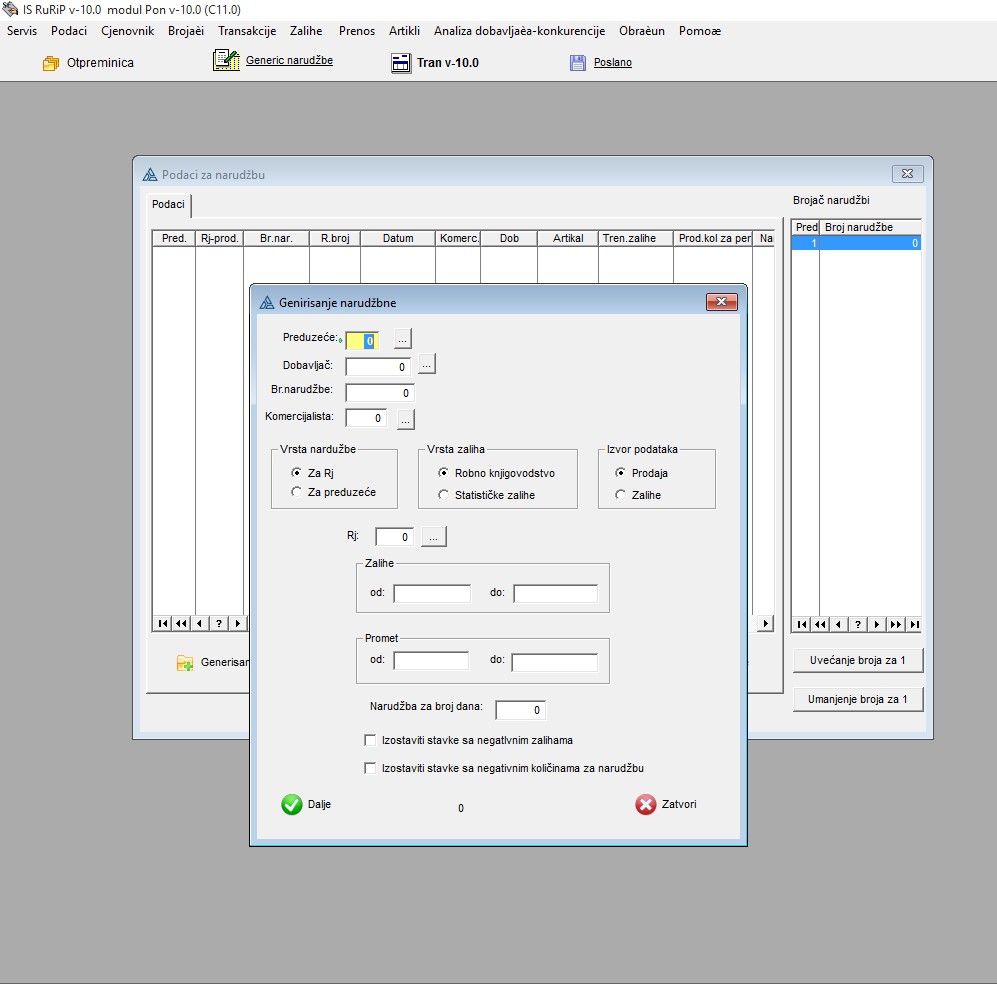Image resolution: width=997 pixels, height=985 pixels.
Task: Open the Cjenovnik menu
Action: pyautogui.click(x=128, y=31)
